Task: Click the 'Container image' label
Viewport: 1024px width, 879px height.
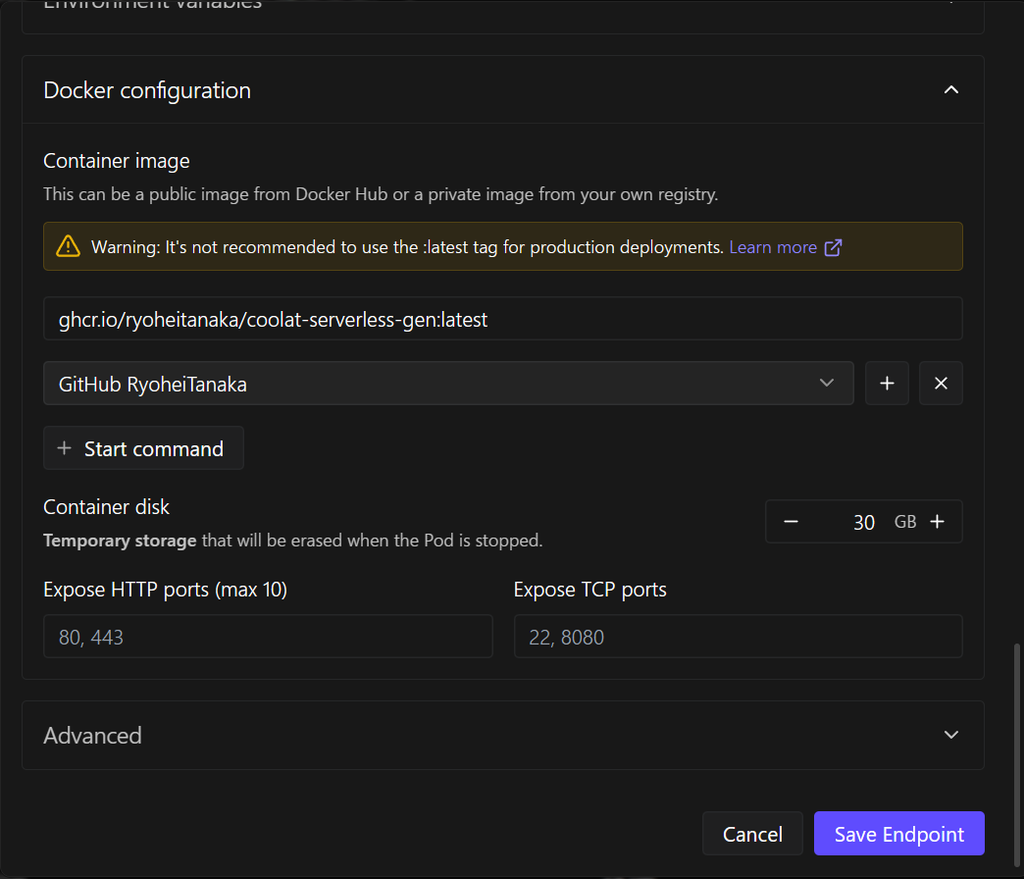Action: pos(116,161)
